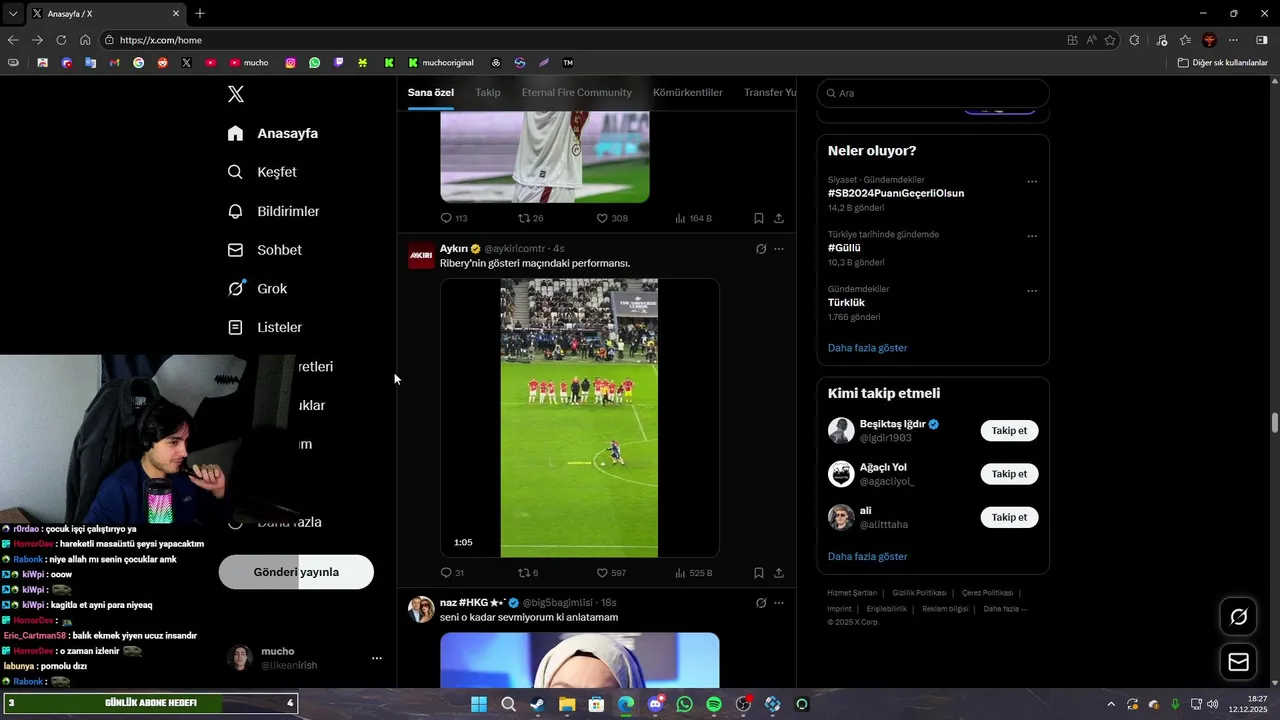Viewport: 1280px width, 720px height.
Task: Open WhatsApp bookmark in favorites bar
Action: tap(315, 62)
